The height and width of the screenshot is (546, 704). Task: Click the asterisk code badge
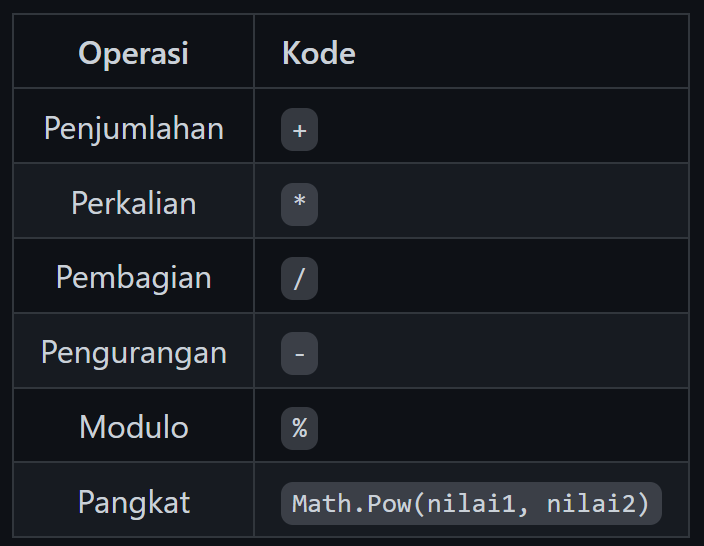click(299, 204)
